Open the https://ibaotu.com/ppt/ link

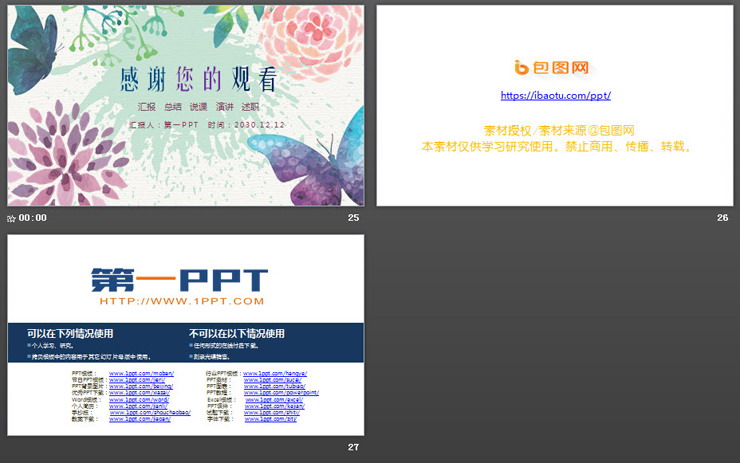point(555,96)
